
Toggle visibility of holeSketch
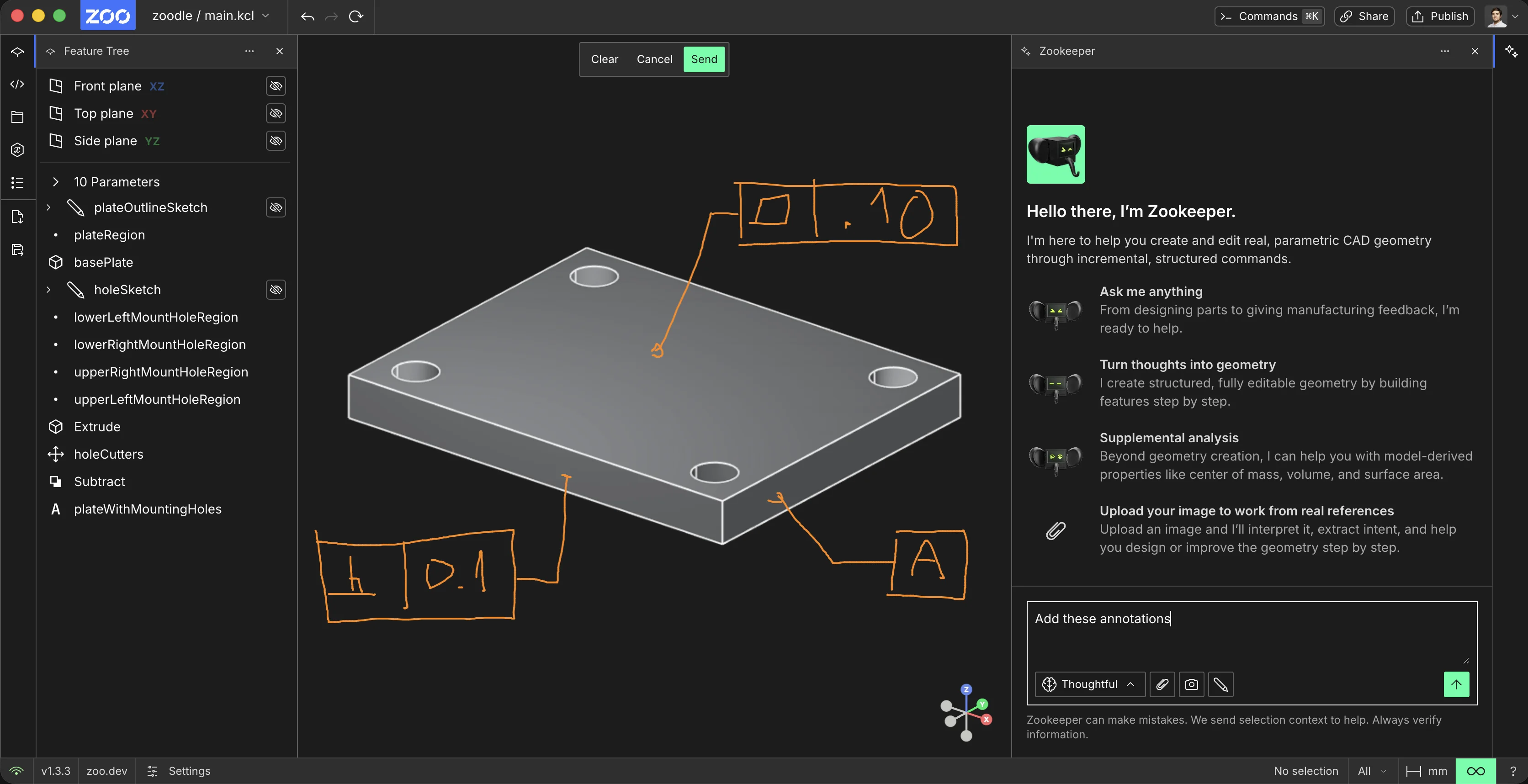(276, 289)
